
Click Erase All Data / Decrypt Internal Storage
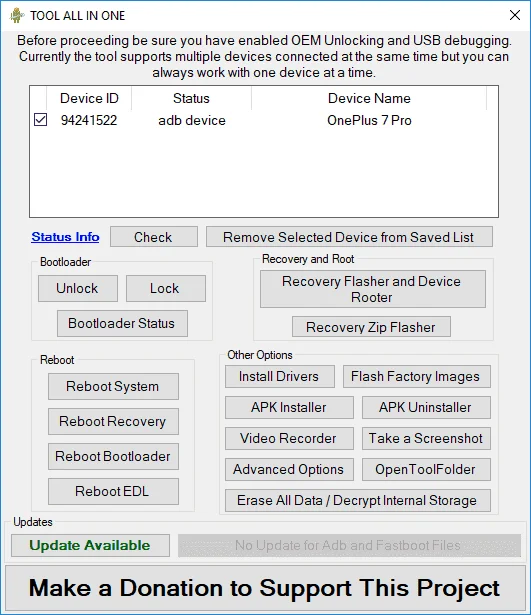click(358, 500)
